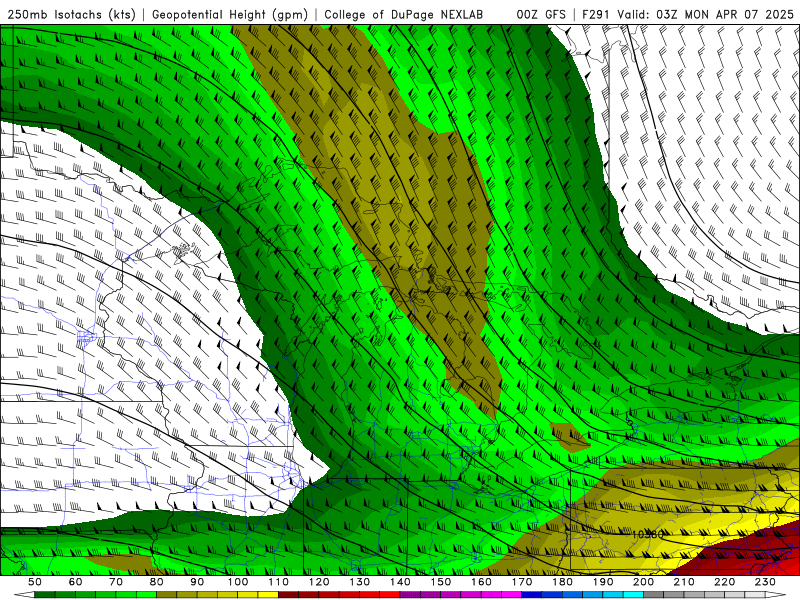The image size is (800, 600).
Task: Click the '180' value on the color scale
Action: point(562,582)
